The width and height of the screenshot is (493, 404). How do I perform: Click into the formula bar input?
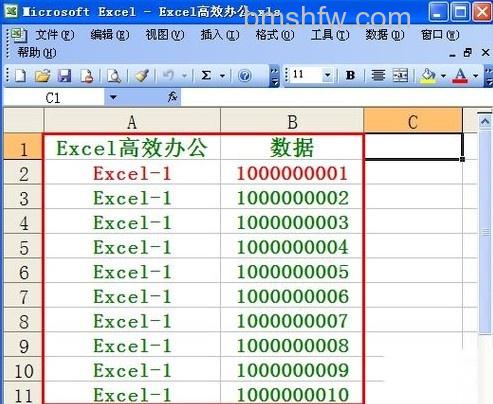[x=337, y=97]
